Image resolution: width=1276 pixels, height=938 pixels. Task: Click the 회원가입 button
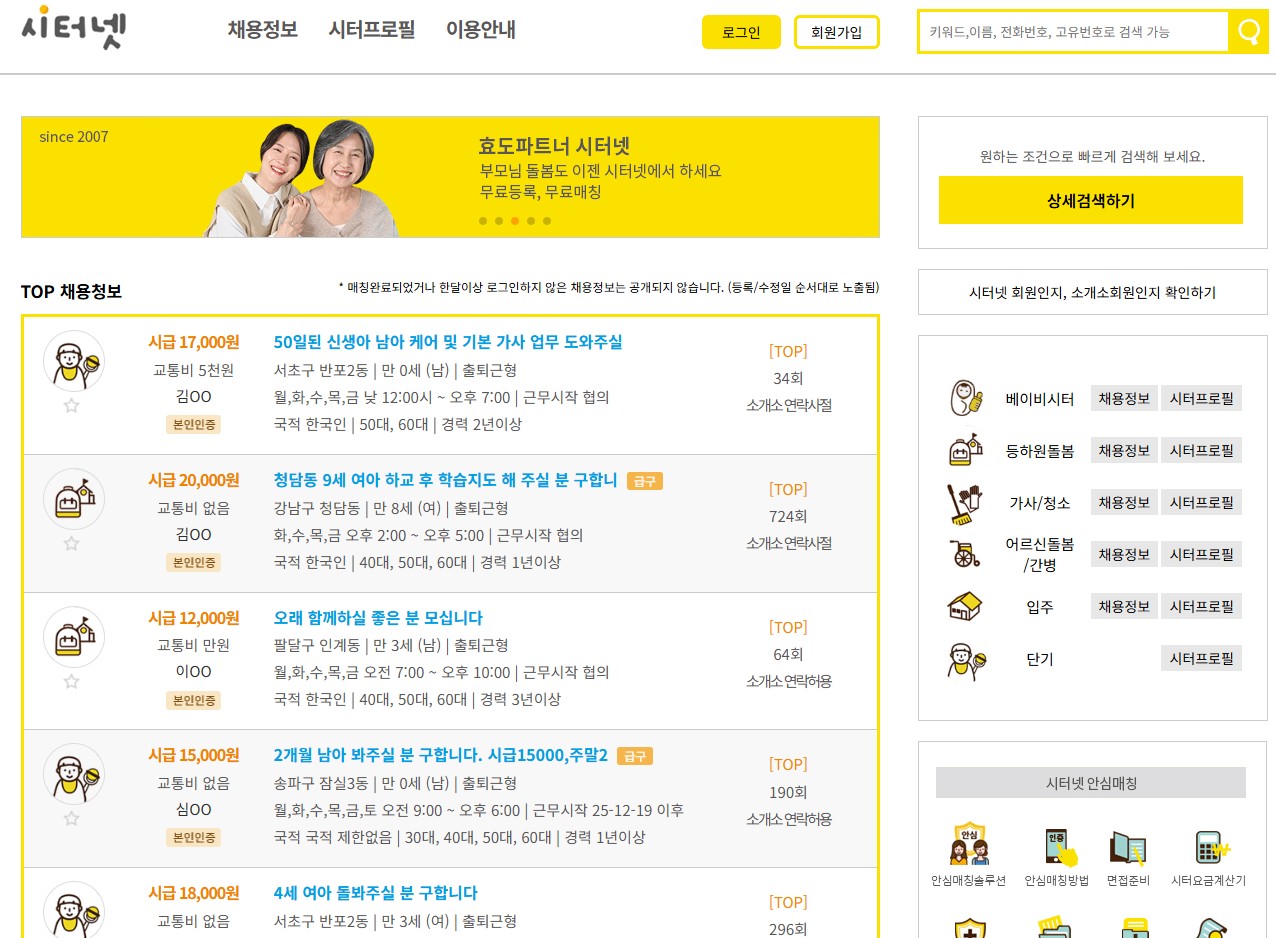pyautogui.click(x=836, y=31)
